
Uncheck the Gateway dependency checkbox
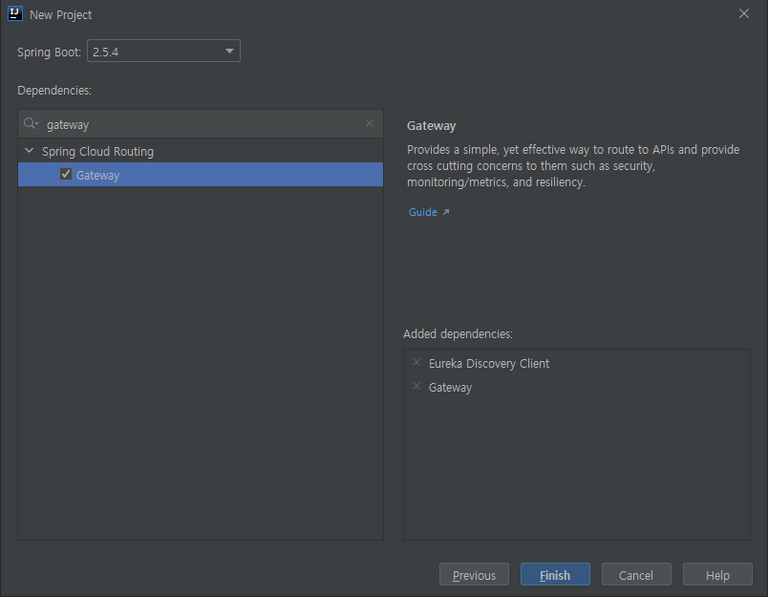pos(66,174)
